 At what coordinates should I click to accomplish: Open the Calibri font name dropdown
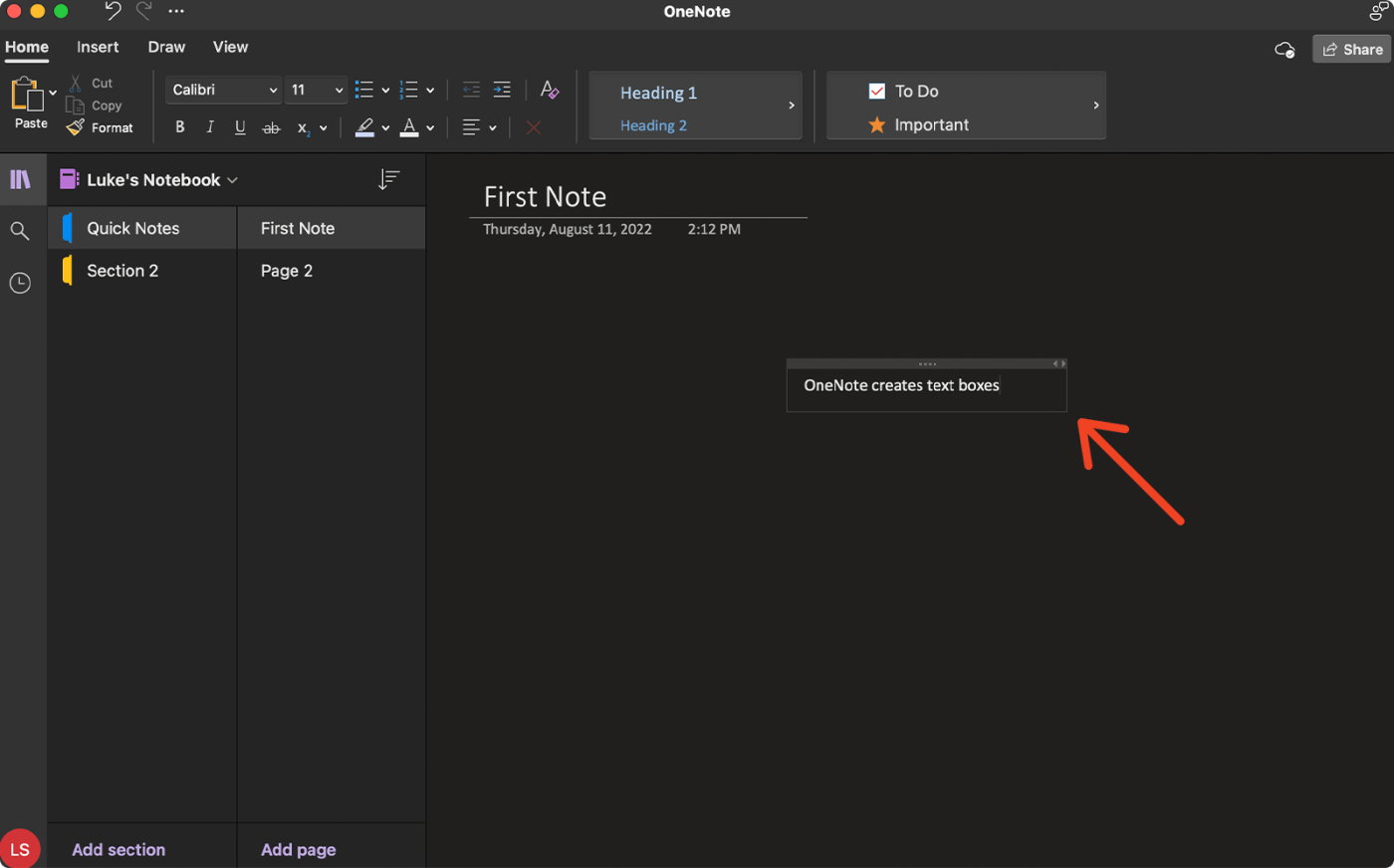224,90
